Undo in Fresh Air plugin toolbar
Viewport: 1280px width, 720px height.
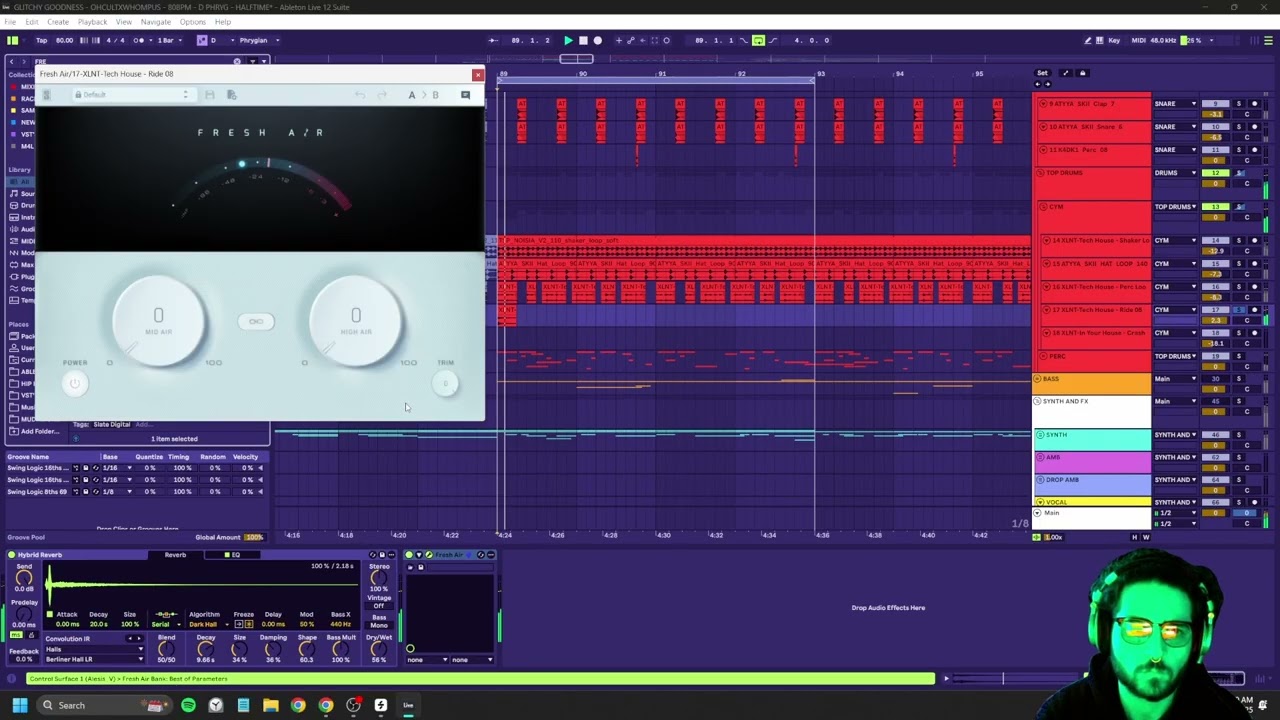tap(359, 95)
